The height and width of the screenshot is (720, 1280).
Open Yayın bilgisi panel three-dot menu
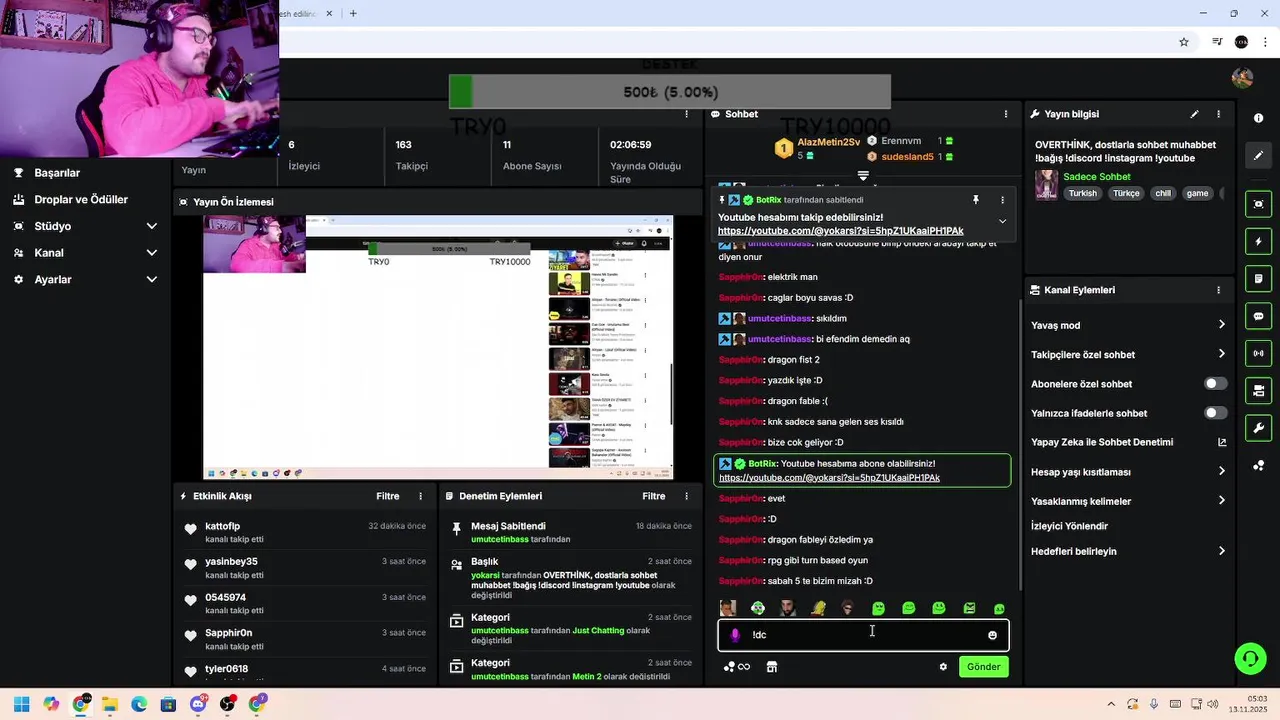coord(1218,114)
